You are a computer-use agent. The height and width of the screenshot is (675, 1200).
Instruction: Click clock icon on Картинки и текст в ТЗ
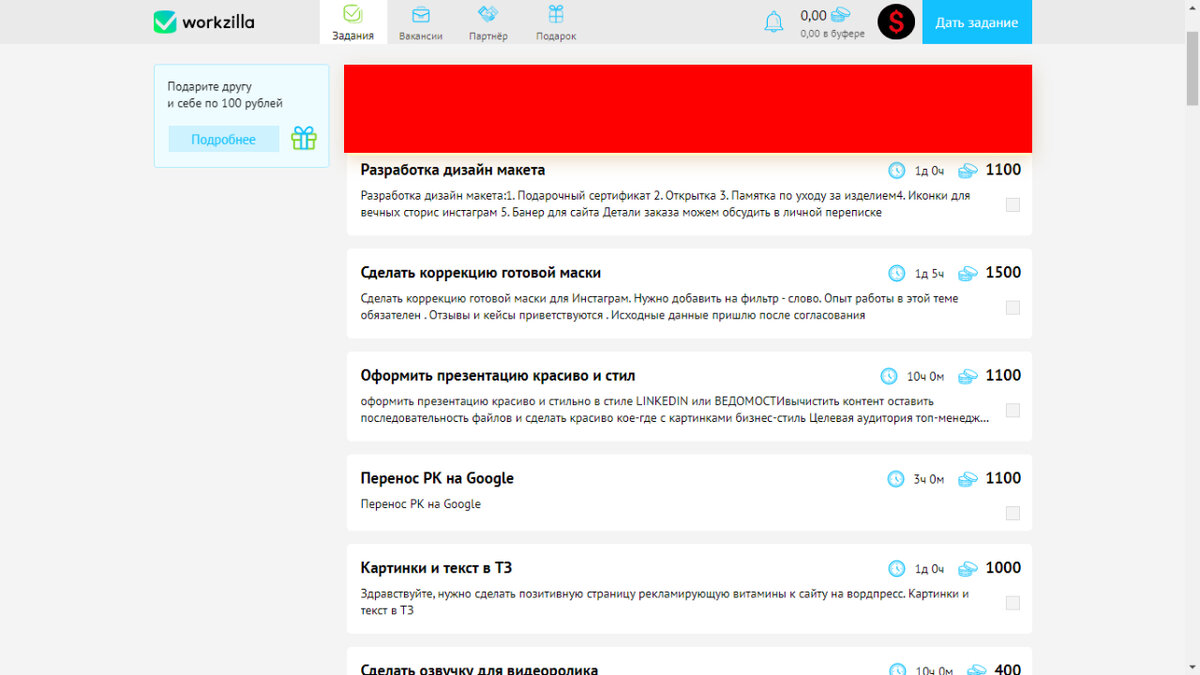tap(897, 569)
